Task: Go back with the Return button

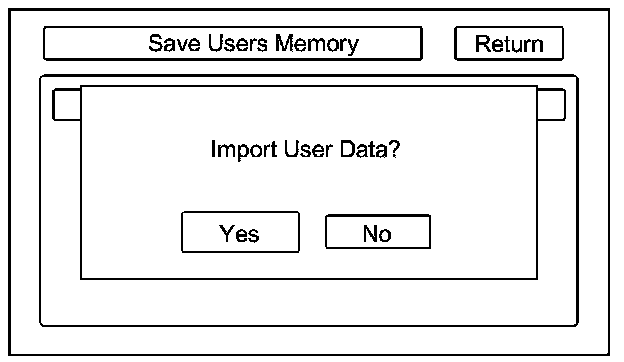Action: click(509, 44)
